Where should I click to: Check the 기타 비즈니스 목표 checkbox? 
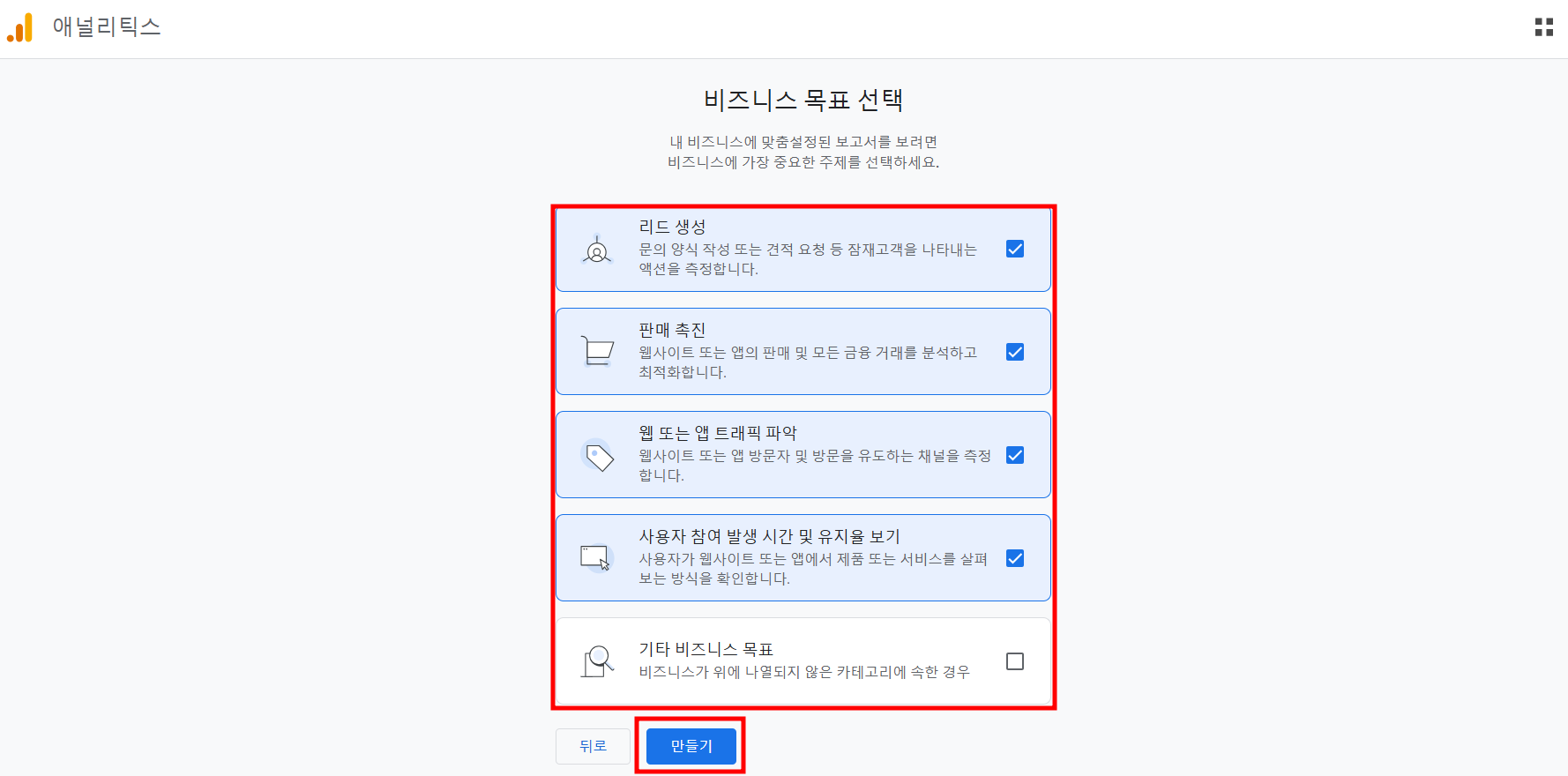coord(1015,661)
